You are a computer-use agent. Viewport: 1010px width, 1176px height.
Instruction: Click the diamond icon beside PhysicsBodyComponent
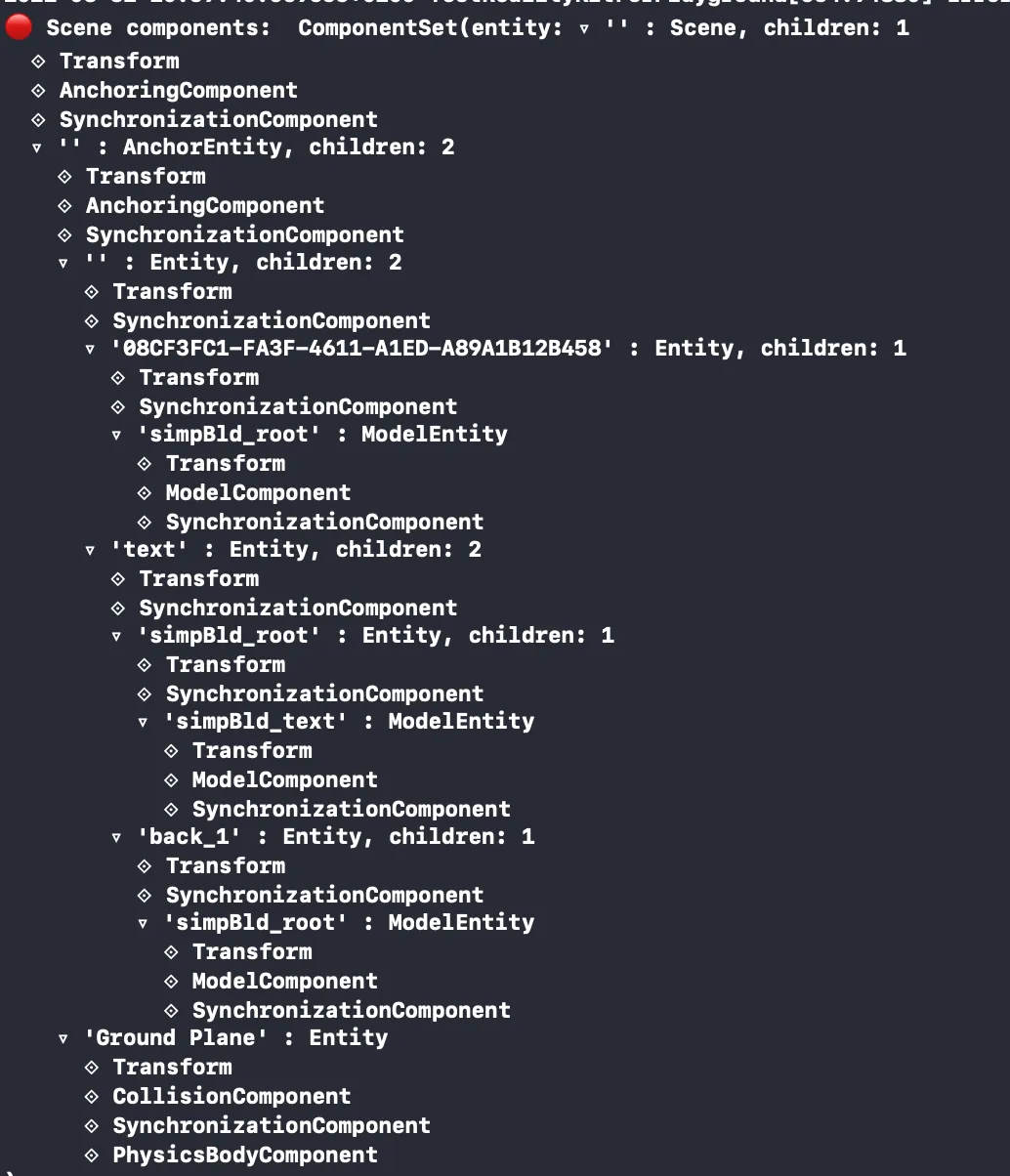tap(92, 1155)
